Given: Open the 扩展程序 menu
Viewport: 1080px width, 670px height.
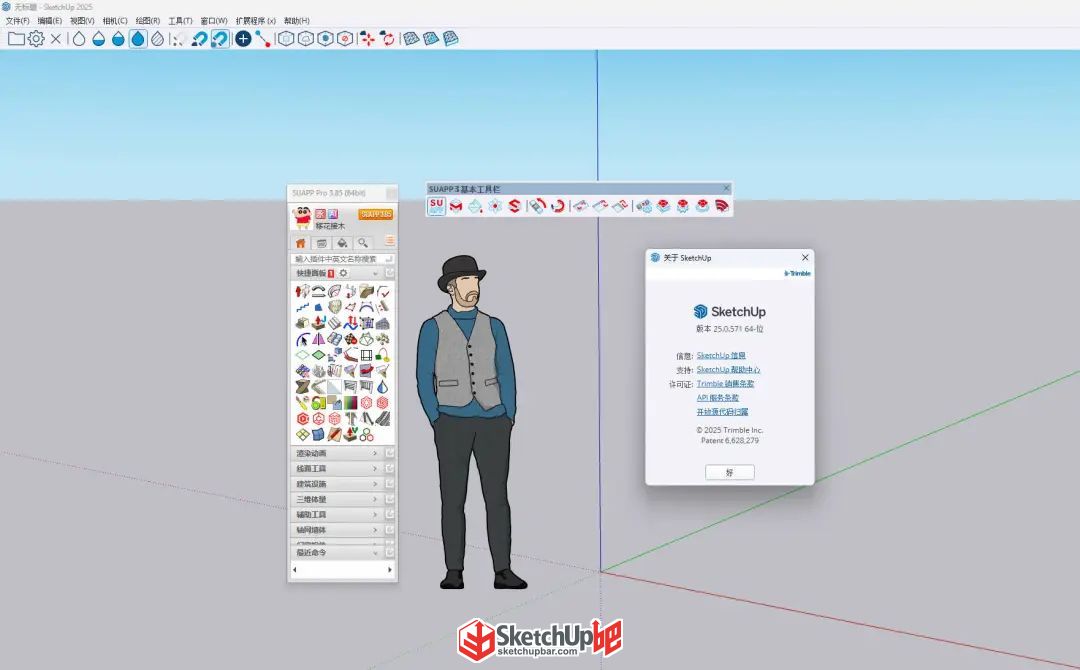Looking at the screenshot, I should (x=256, y=21).
